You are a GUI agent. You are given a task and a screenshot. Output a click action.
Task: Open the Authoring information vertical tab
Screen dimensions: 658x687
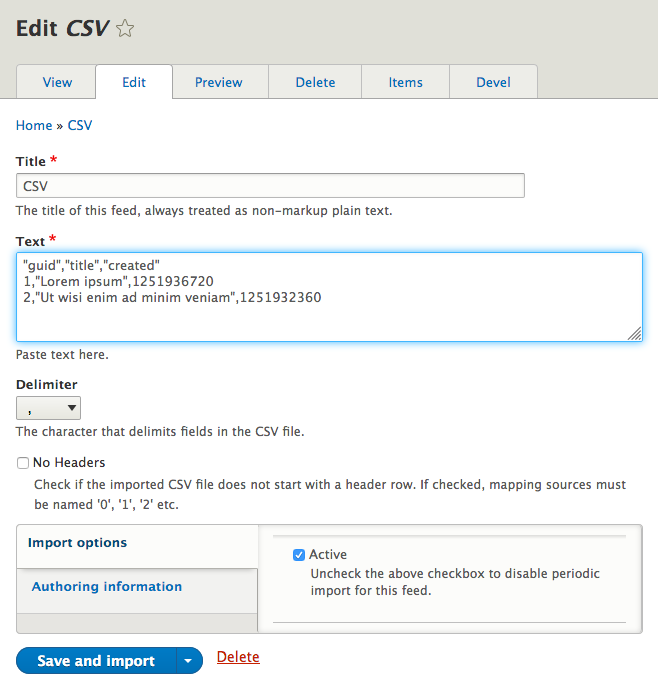(x=107, y=587)
